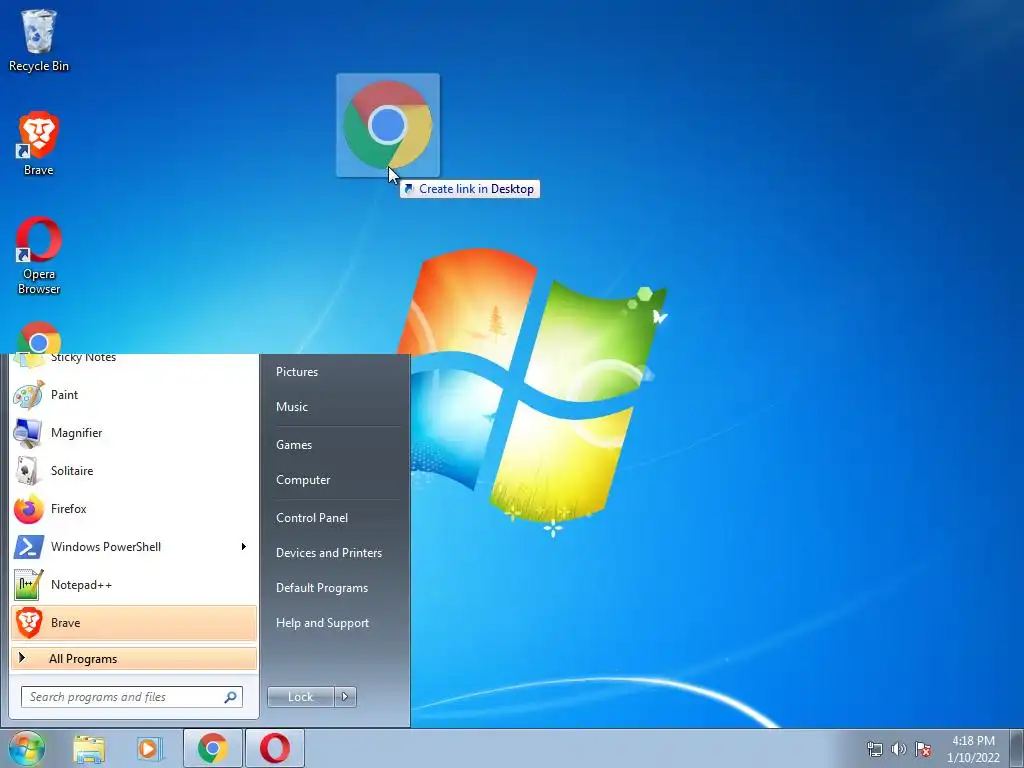Image resolution: width=1024 pixels, height=768 pixels.
Task: Click the dragged Chrome icon on desktop
Action: pyautogui.click(x=388, y=125)
